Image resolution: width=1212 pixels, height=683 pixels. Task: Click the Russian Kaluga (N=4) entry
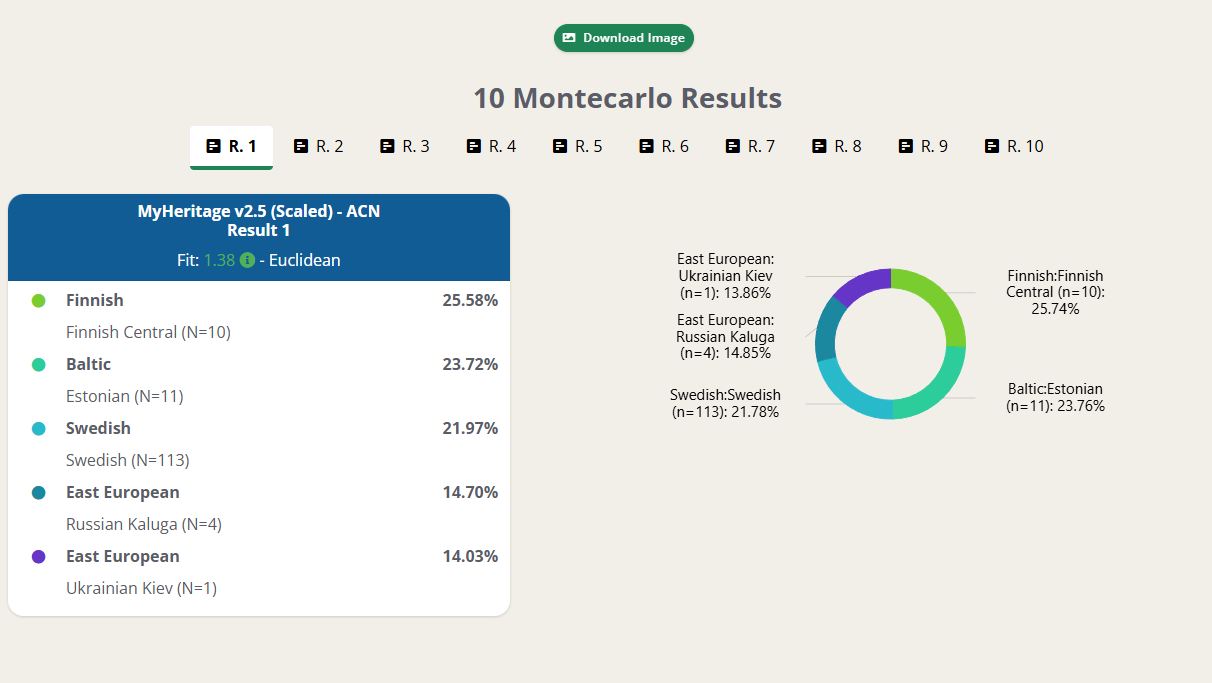(x=143, y=524)
